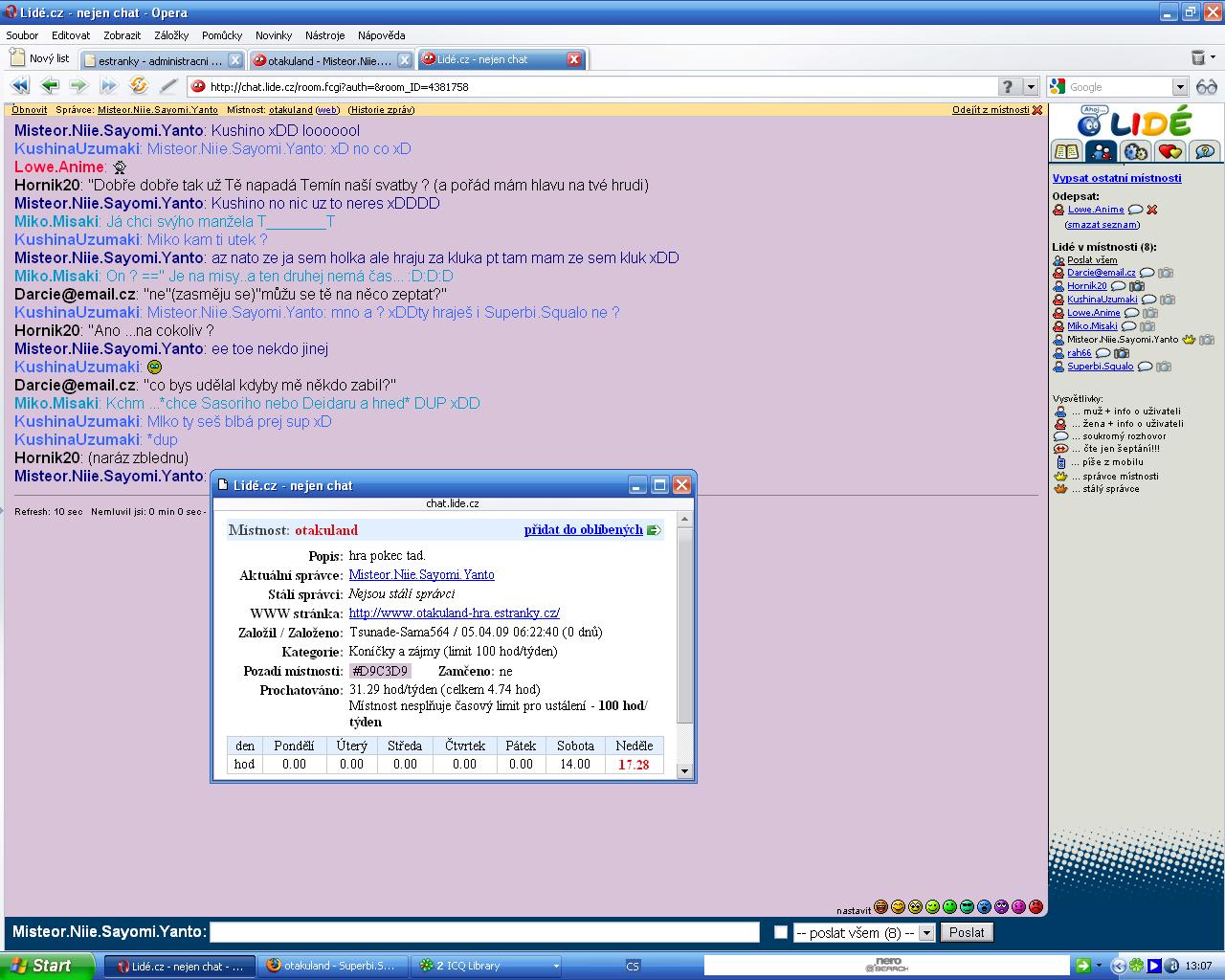Open the Záložky menu
The width and height of the screenshot is (1225, 980).
pos(171,35)
